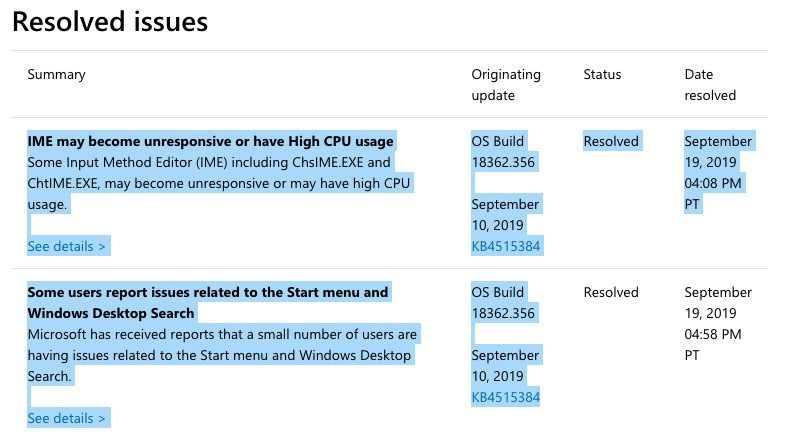Click September 10, 2019 in the IME row
The width and height of the screenshot is (805, 436).
(505, 214)
